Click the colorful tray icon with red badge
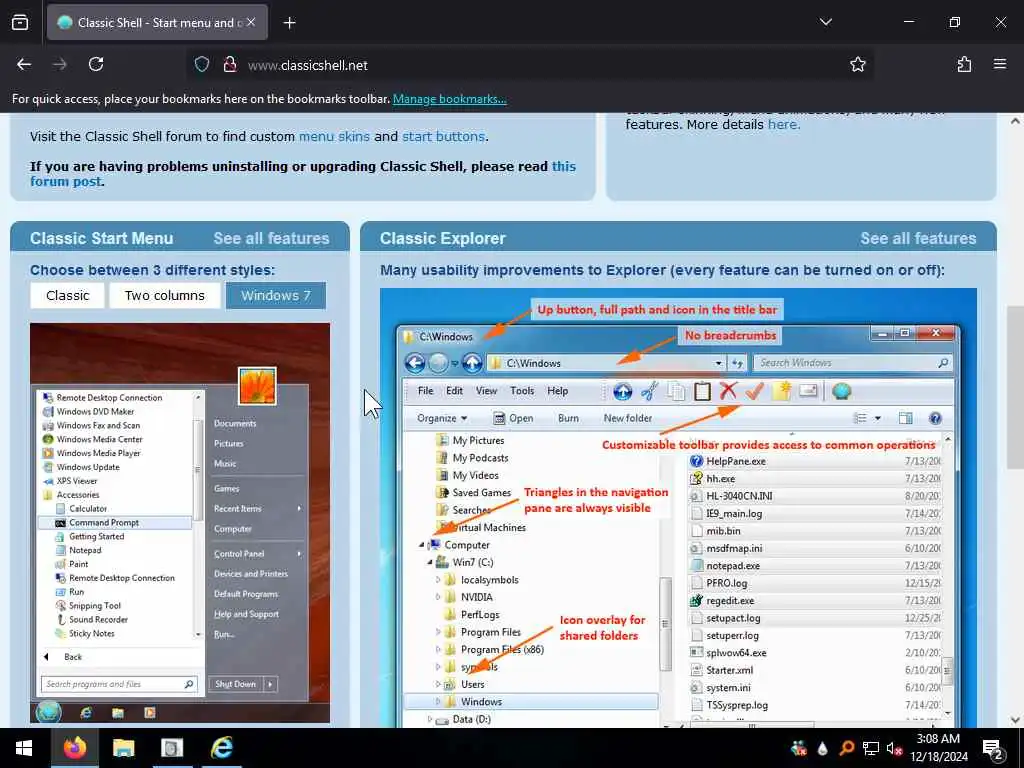1024x768 pixels. pos(799,748)
